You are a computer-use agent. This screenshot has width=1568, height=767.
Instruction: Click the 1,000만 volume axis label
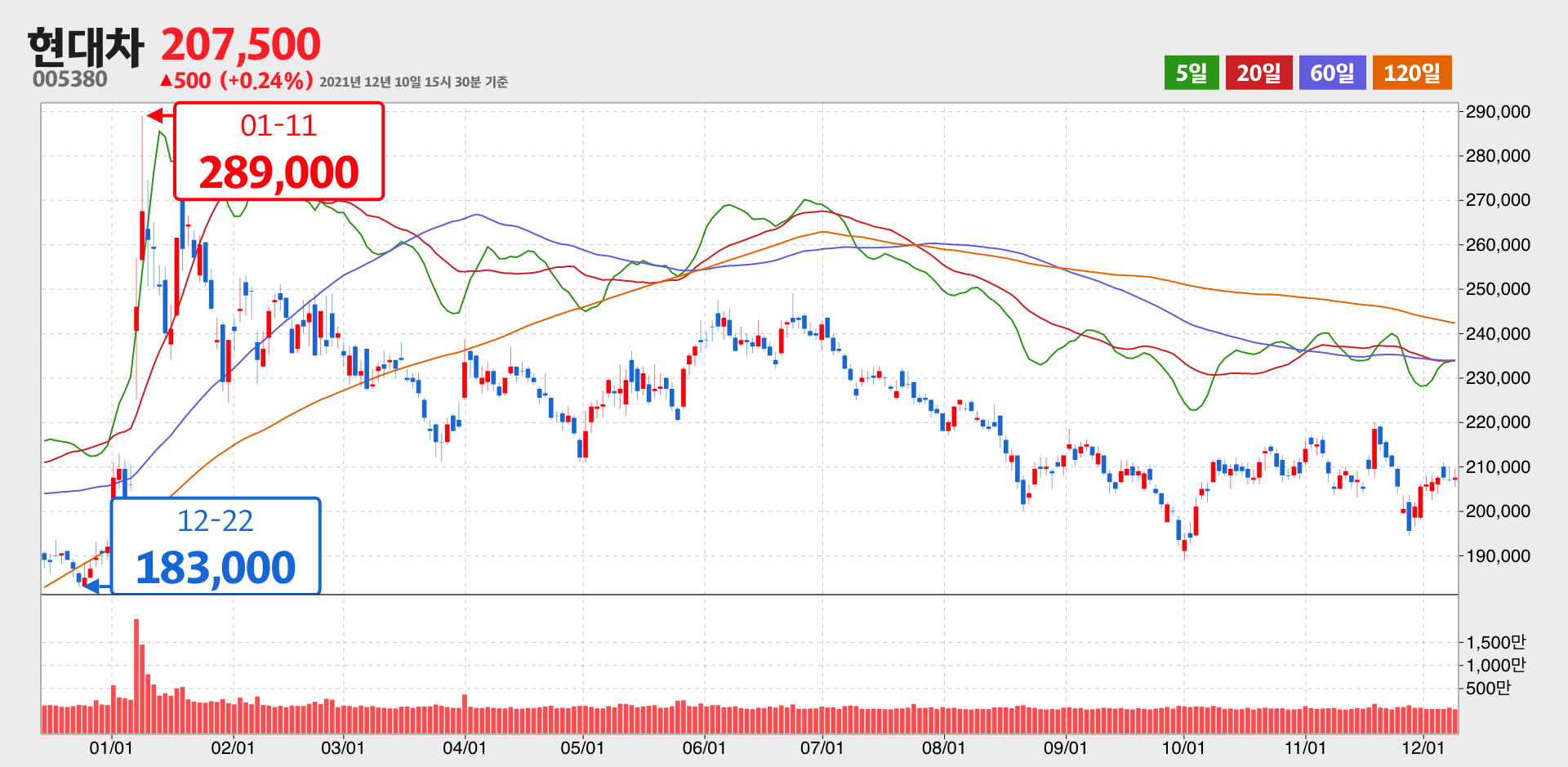[1495, 665]
